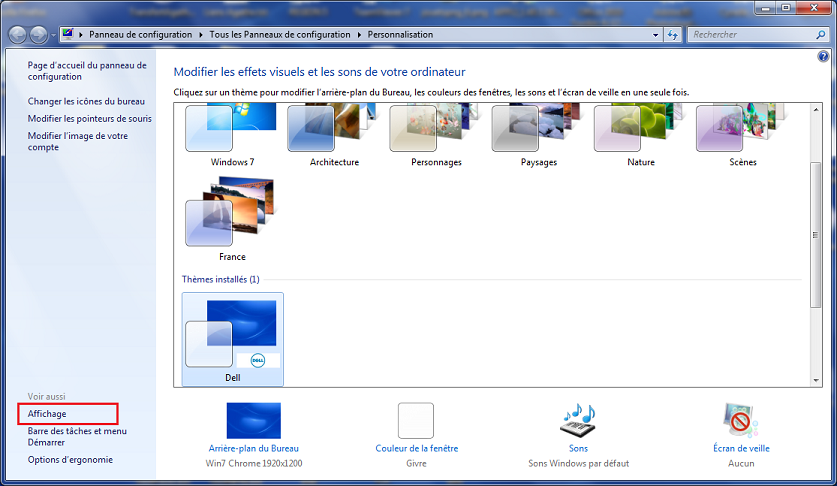Image resolution: width=837 pixels, height=486 pixels.
Task: Expand arrow after 'Tous les Panneaux de configuration'
Action: click(x=359, y=35)
